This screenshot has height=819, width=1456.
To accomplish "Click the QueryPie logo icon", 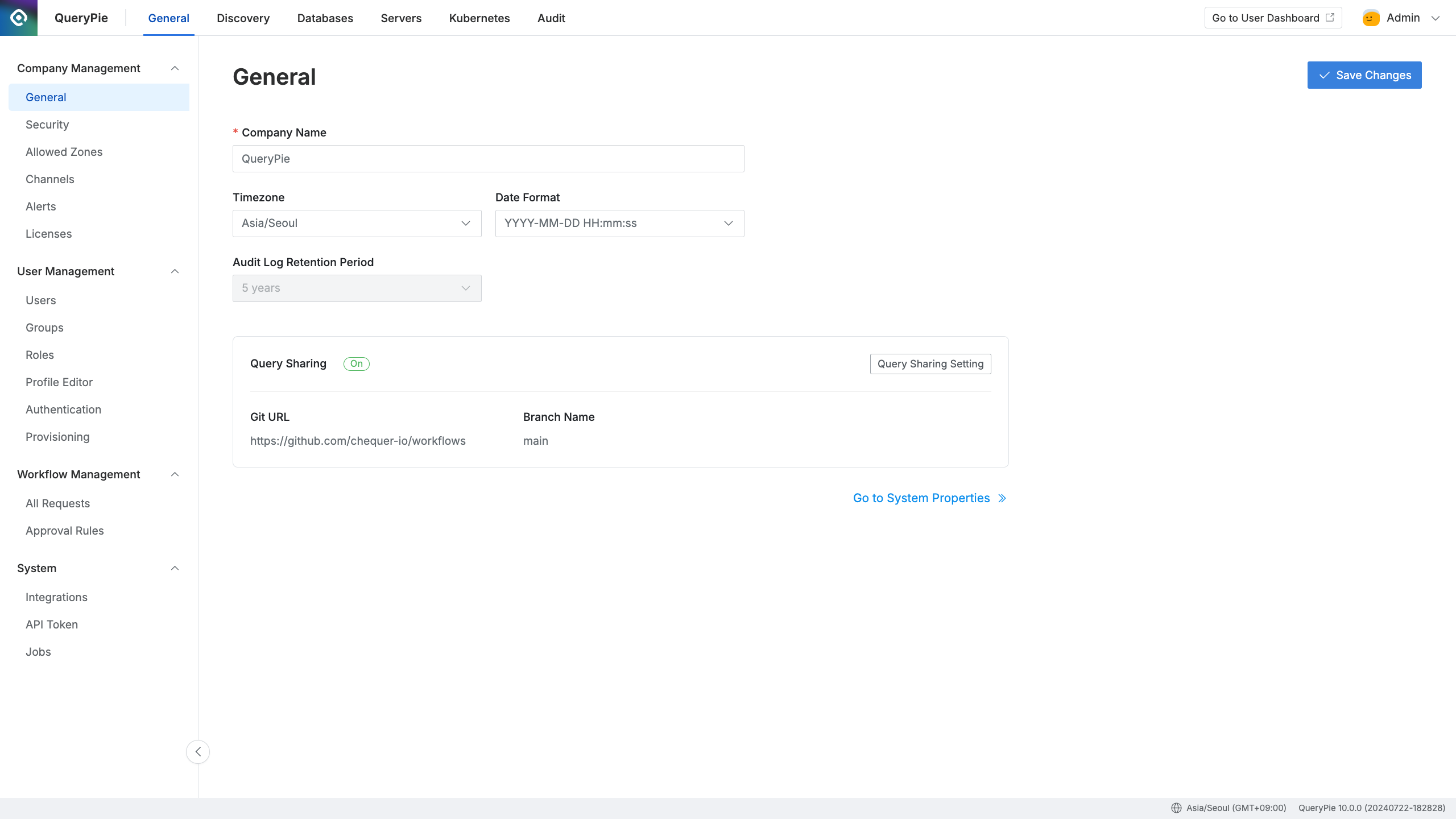I will click(x=19, y=18).
